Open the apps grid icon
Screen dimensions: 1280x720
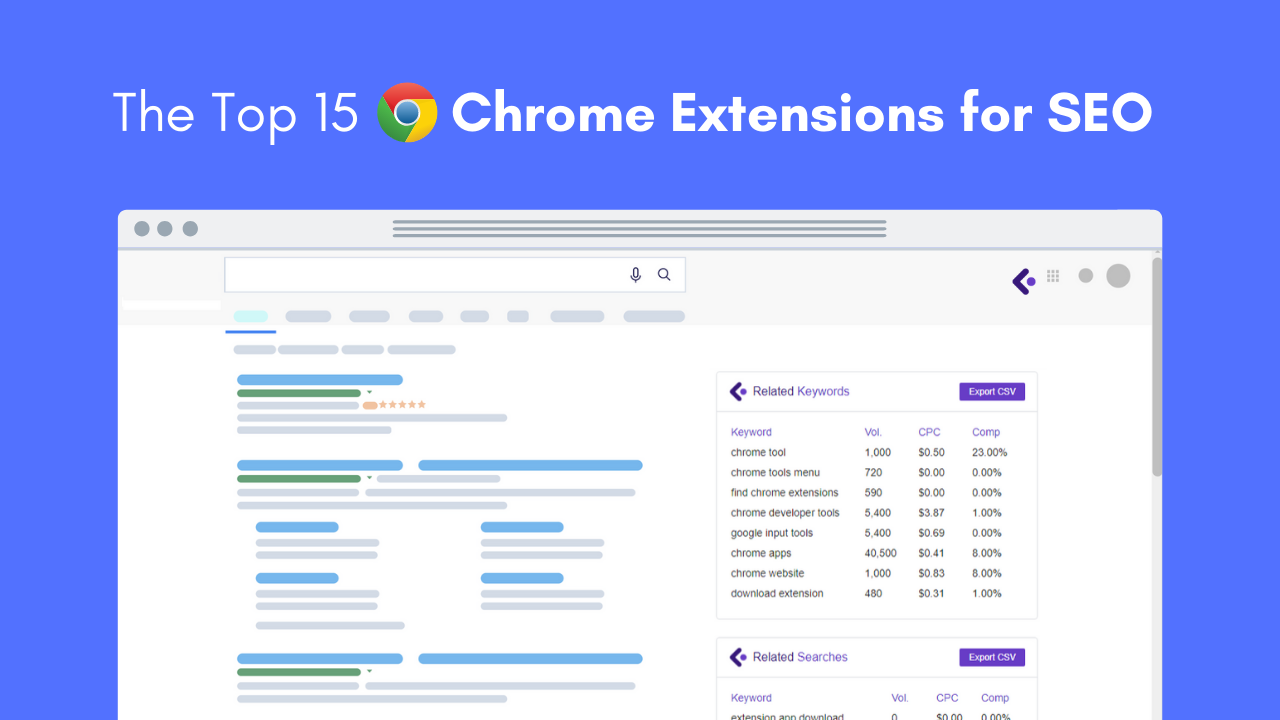[x=1053, y=276]
